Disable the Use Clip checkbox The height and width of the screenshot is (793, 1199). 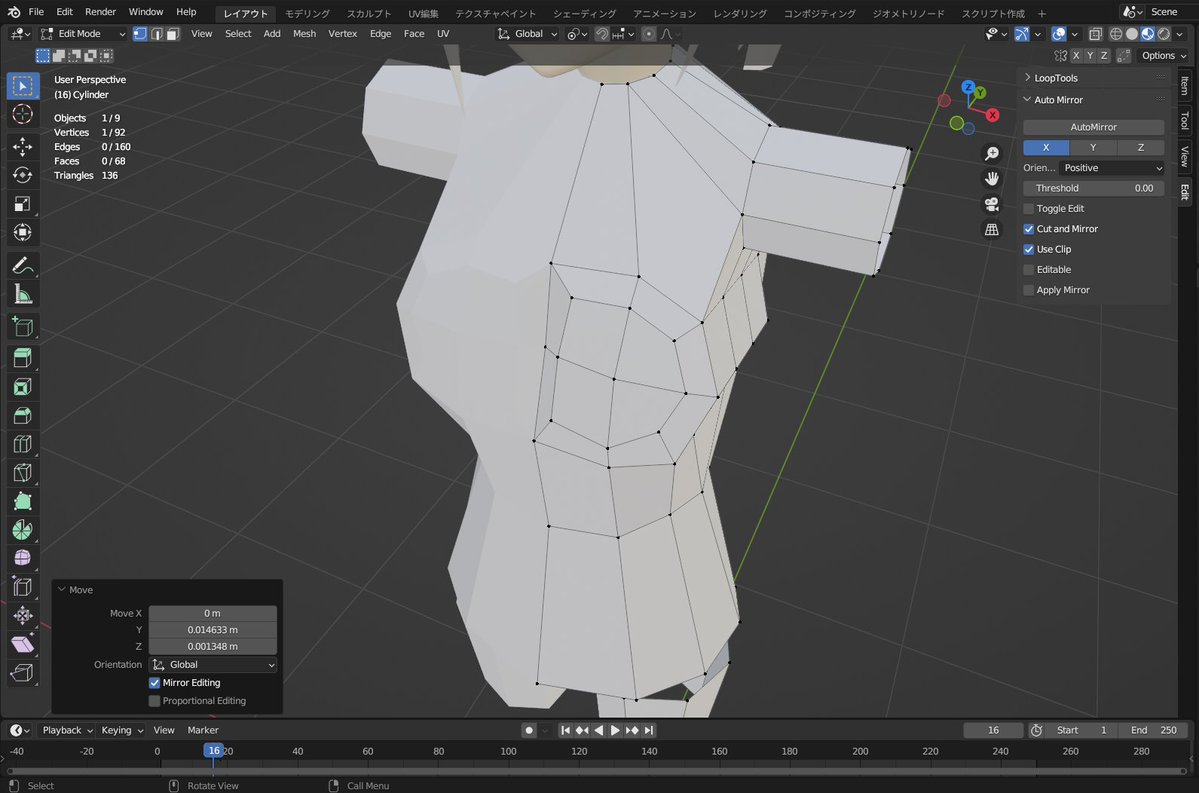point(1028,249)
